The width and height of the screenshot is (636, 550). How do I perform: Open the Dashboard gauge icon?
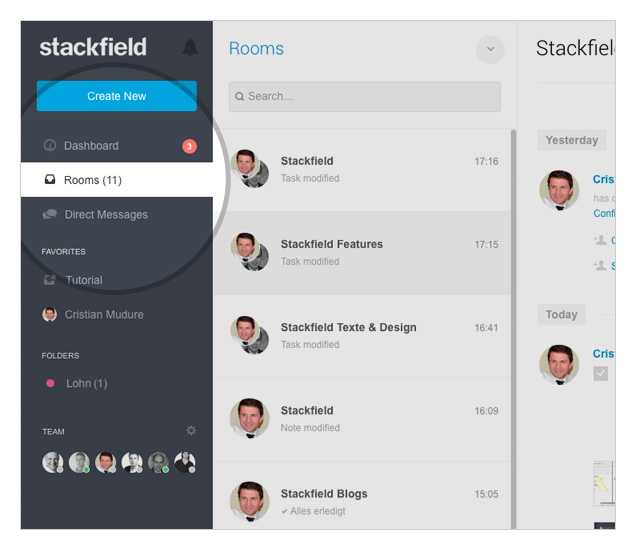[x=50, y=145]
